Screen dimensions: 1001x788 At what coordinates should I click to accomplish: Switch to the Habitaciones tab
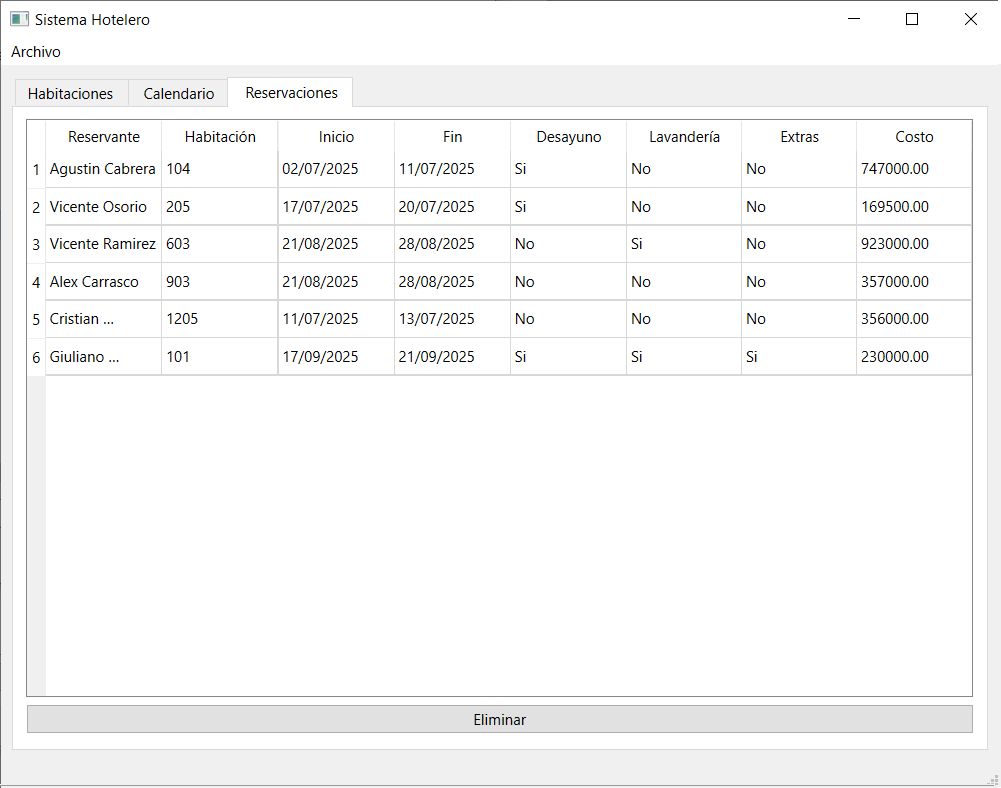[x=70, y=94]
